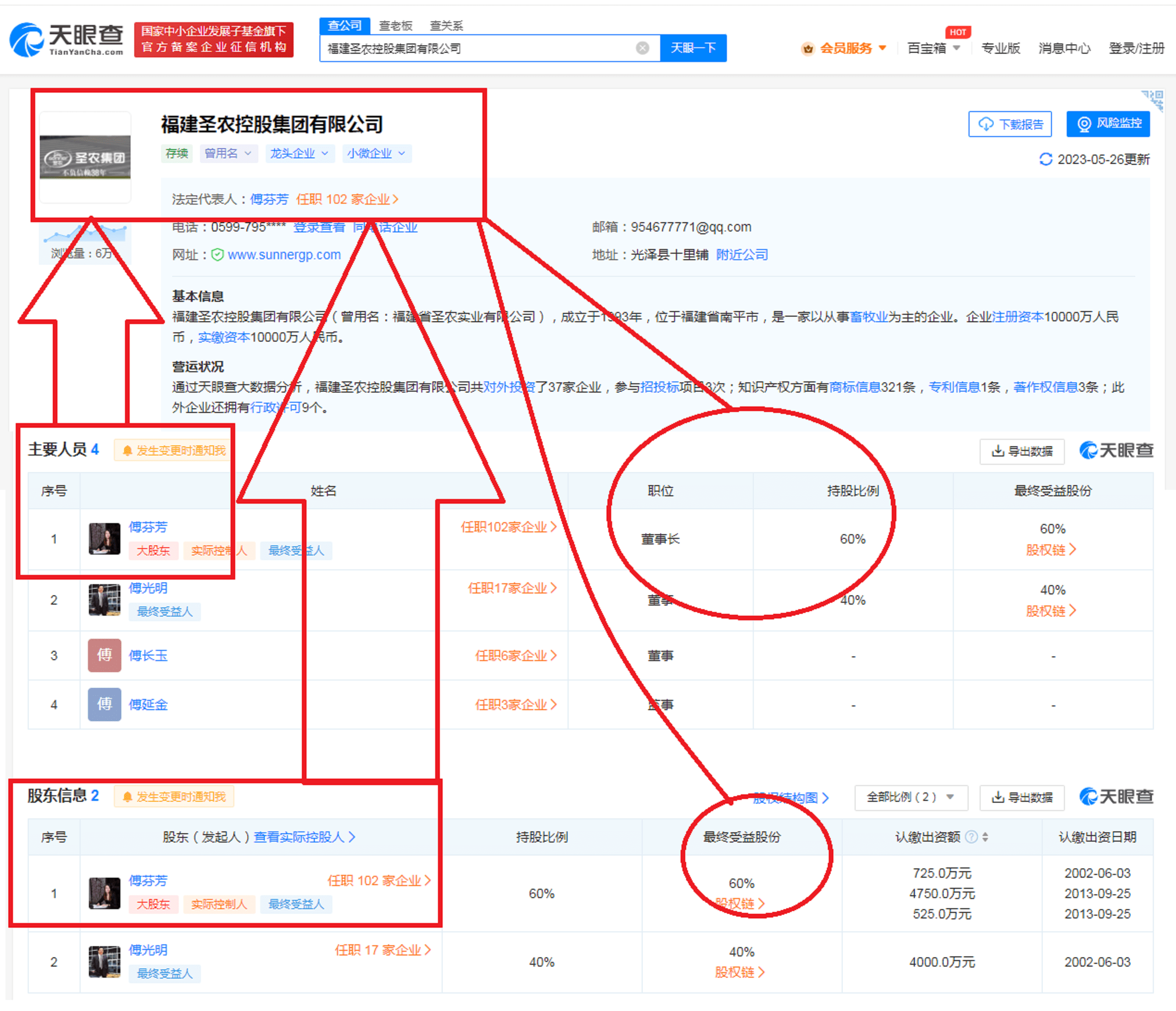Click 发生变更时通知我 in 主要人员 section
The height and width of the screenshot is (1011, 1176).
coord(173,450)
